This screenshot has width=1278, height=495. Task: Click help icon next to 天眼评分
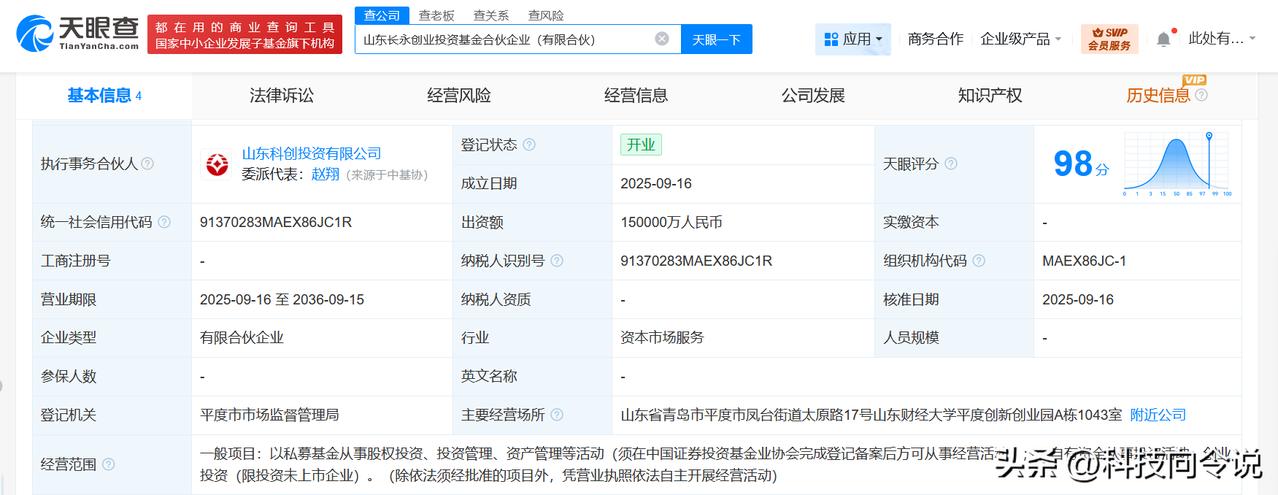(951, 164)
